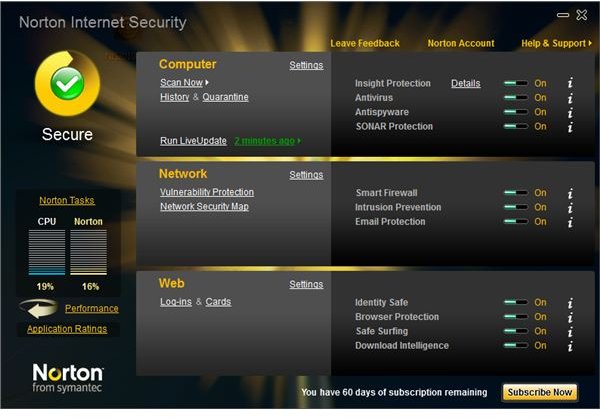
Task: Open Web Settings
Action: coord(306,284)
